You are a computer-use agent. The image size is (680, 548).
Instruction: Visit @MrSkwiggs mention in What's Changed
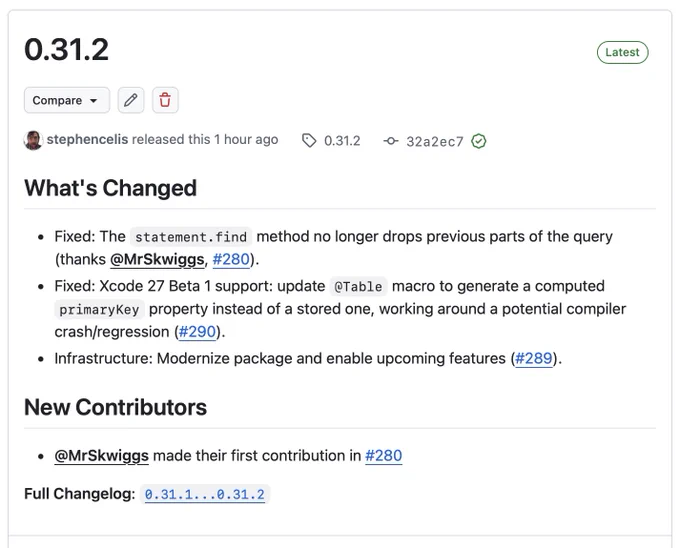tap(157, 259)
